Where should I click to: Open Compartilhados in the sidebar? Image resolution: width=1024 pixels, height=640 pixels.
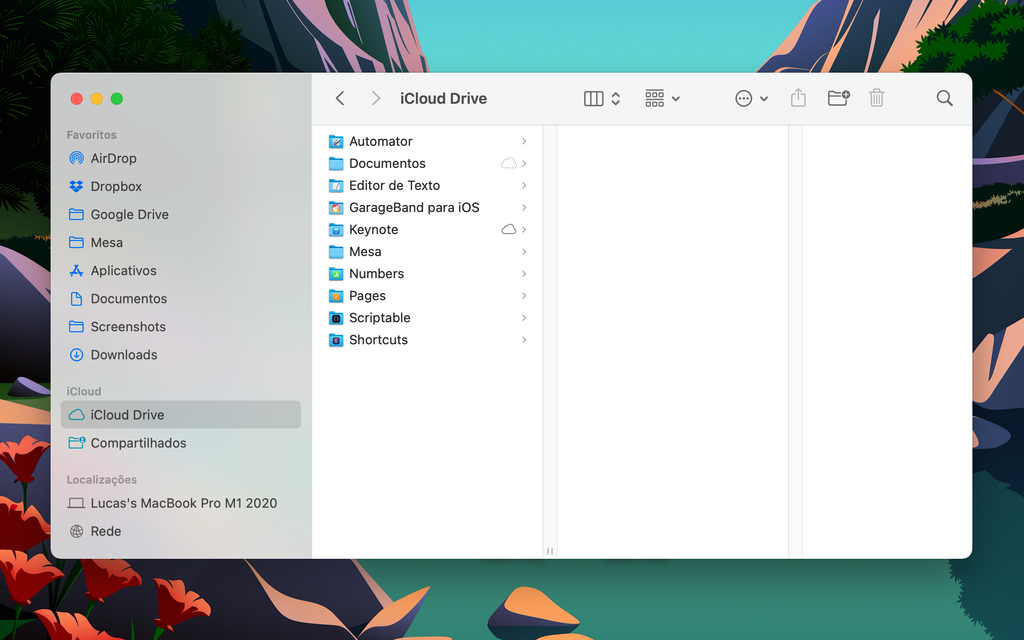tap(180, 443)
